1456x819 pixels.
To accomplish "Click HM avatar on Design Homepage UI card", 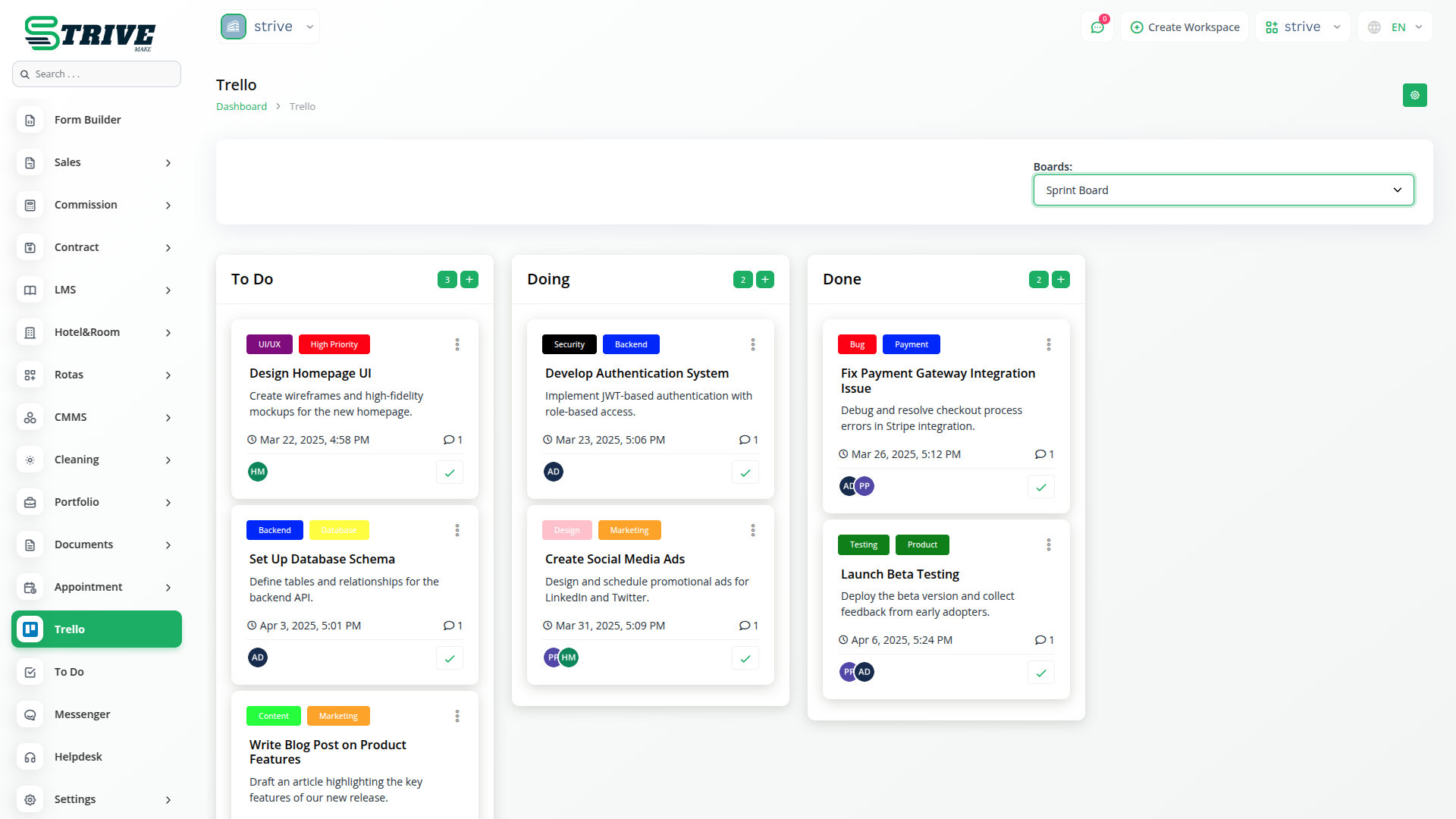I will pos(258,472).
